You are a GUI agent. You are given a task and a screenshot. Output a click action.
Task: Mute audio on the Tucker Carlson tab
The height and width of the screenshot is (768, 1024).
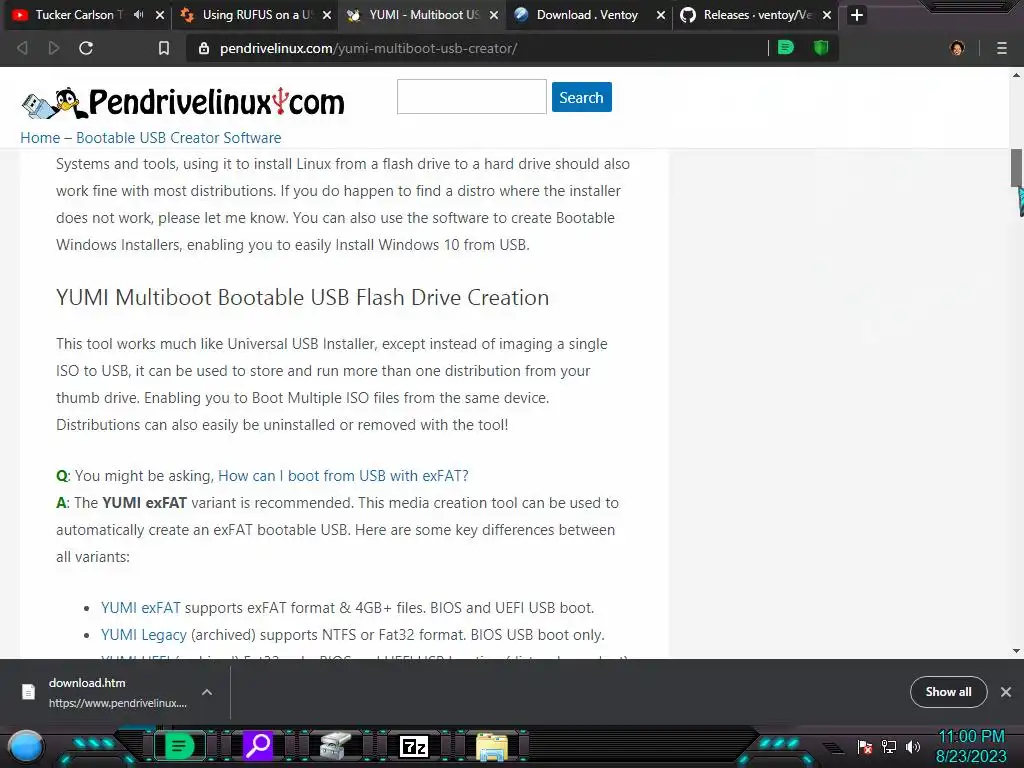point(138,14)
